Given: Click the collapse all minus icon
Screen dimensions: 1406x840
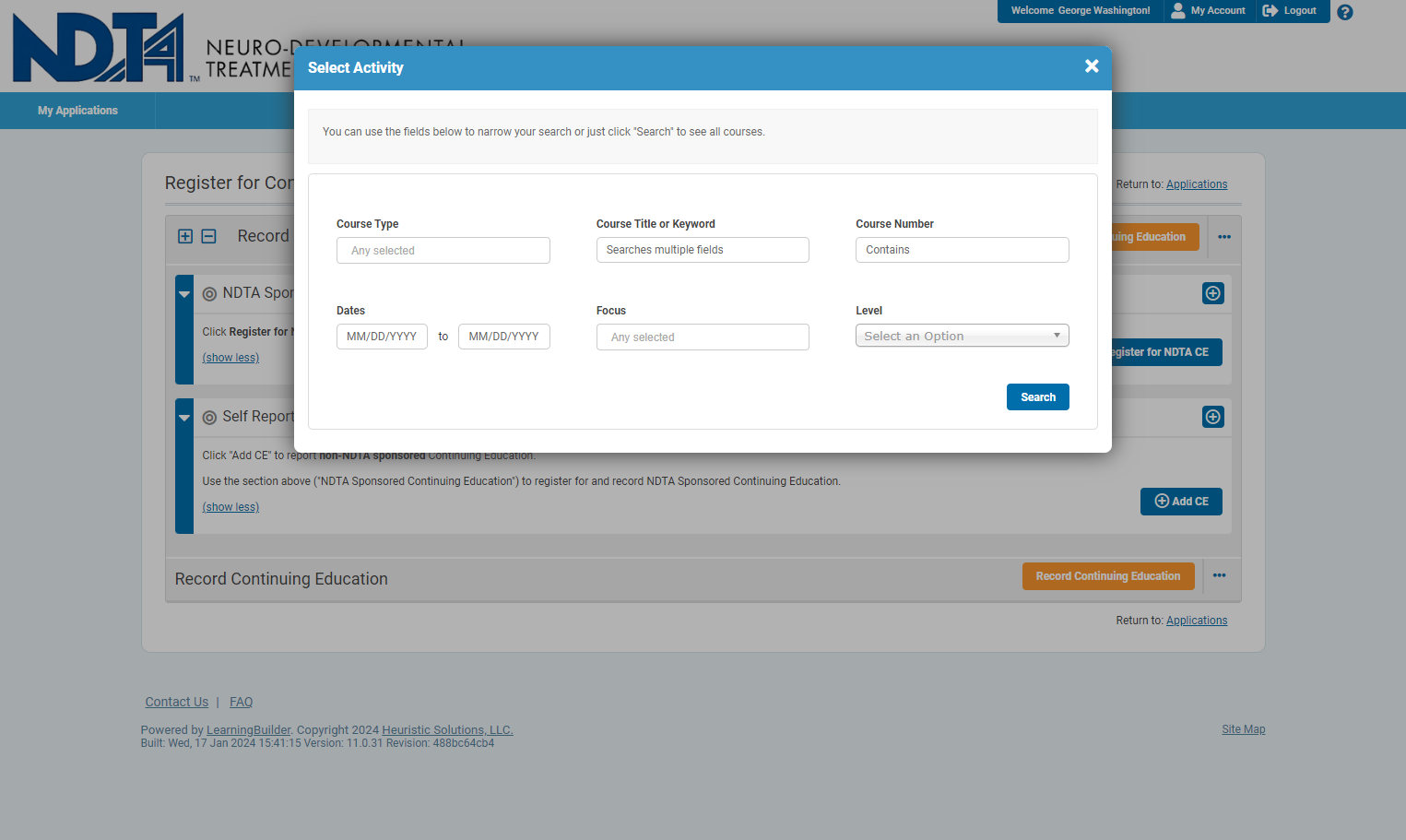Looking at the screenshot, I should pos(209,236).
